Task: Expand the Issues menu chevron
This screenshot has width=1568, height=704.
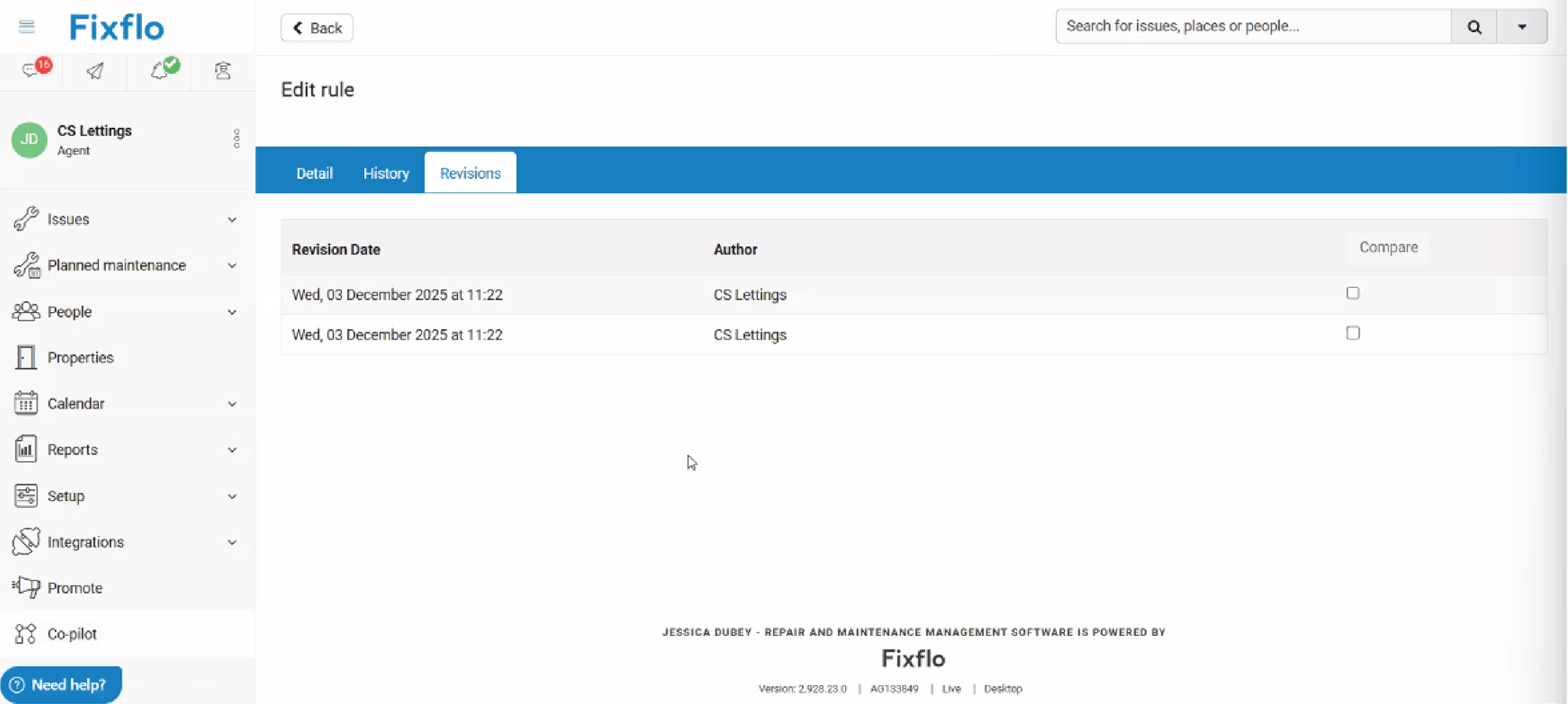Action: 232,220
